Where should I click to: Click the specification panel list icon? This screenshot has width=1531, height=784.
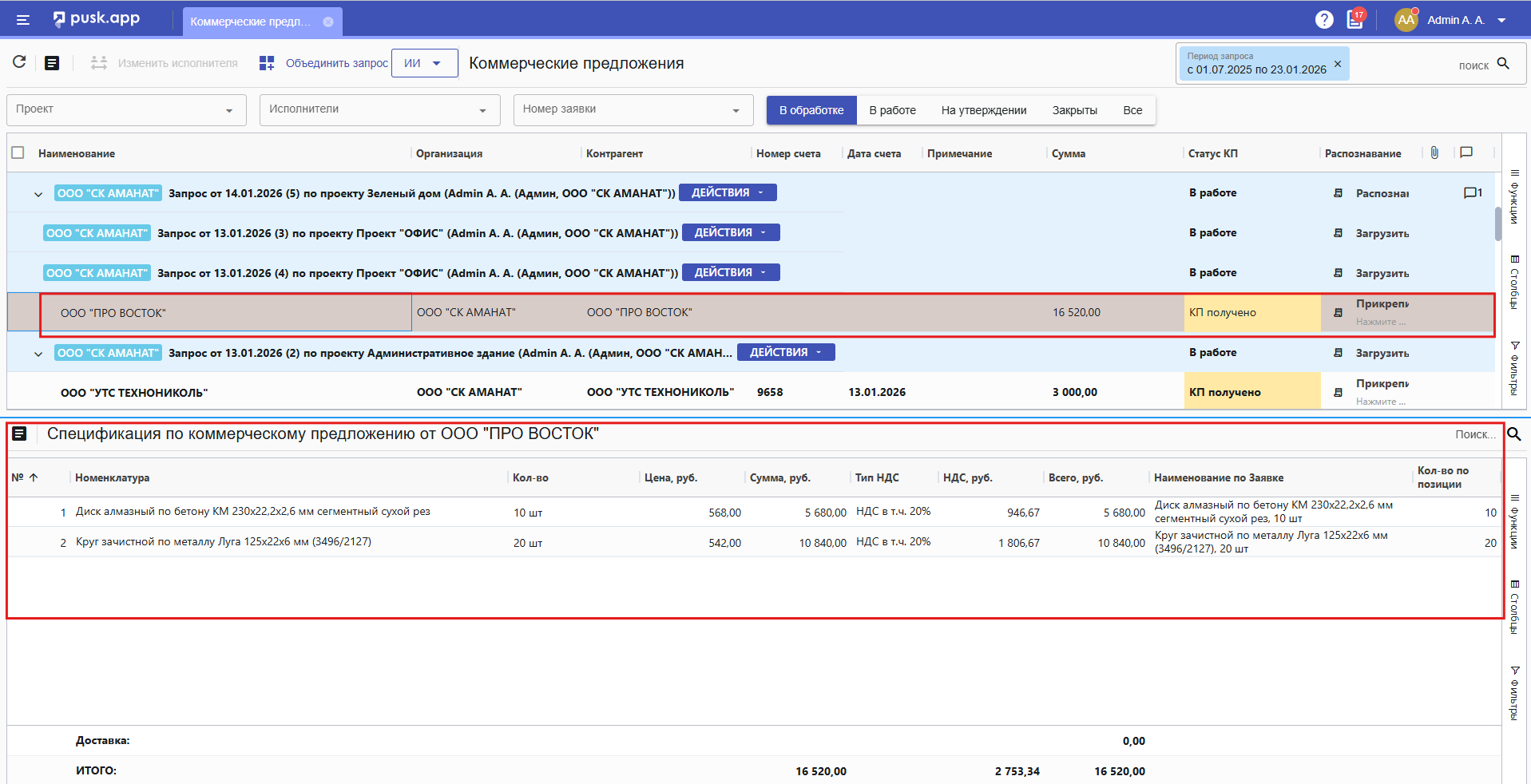point(19,434)
